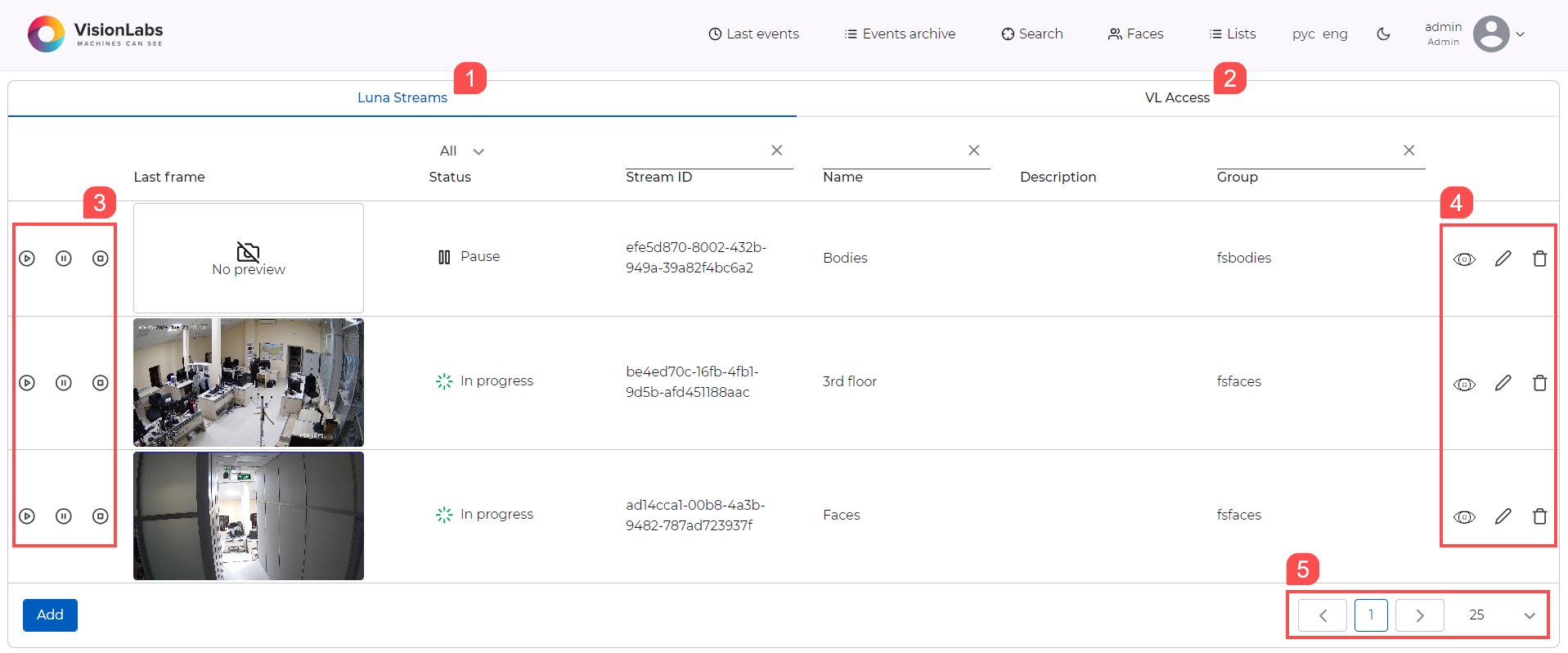Open the Faces section

coord(1135,34)
